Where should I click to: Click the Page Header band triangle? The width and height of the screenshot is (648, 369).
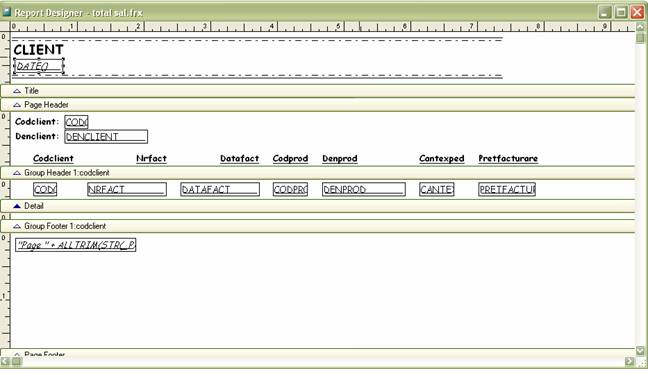tap(17, 105)
